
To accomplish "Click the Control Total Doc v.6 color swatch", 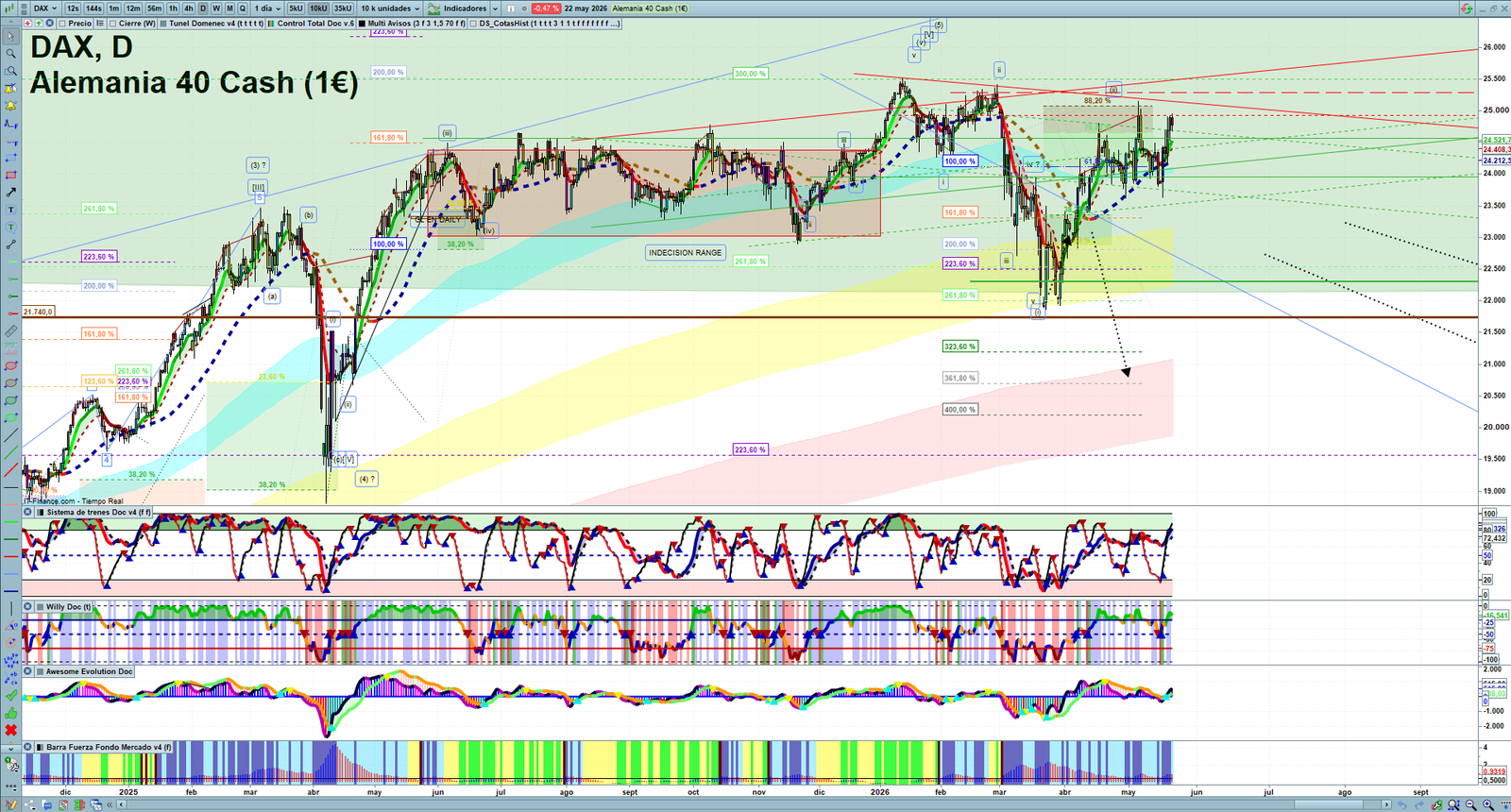I will [x=271, y=24].
